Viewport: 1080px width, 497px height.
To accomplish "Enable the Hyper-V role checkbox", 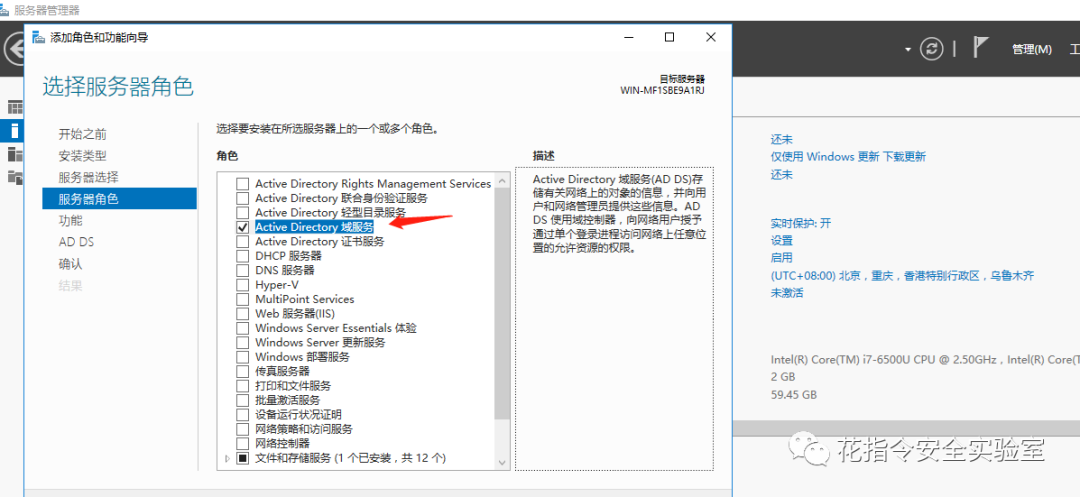I will pyautogui.click(x=242, y=285).
